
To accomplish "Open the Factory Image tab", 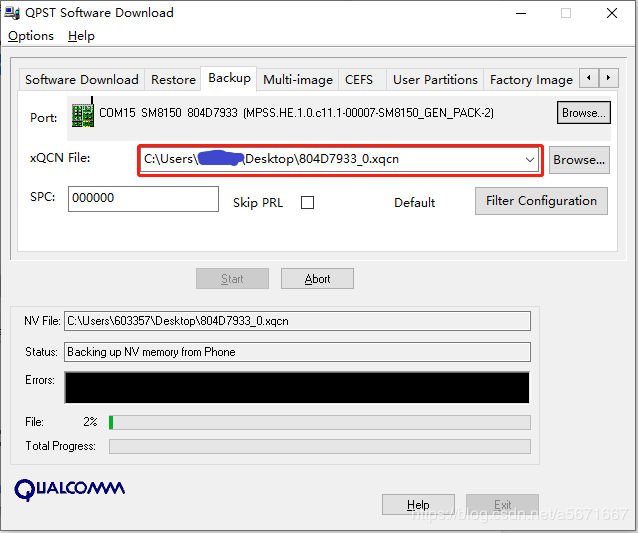I will point(531,79).
